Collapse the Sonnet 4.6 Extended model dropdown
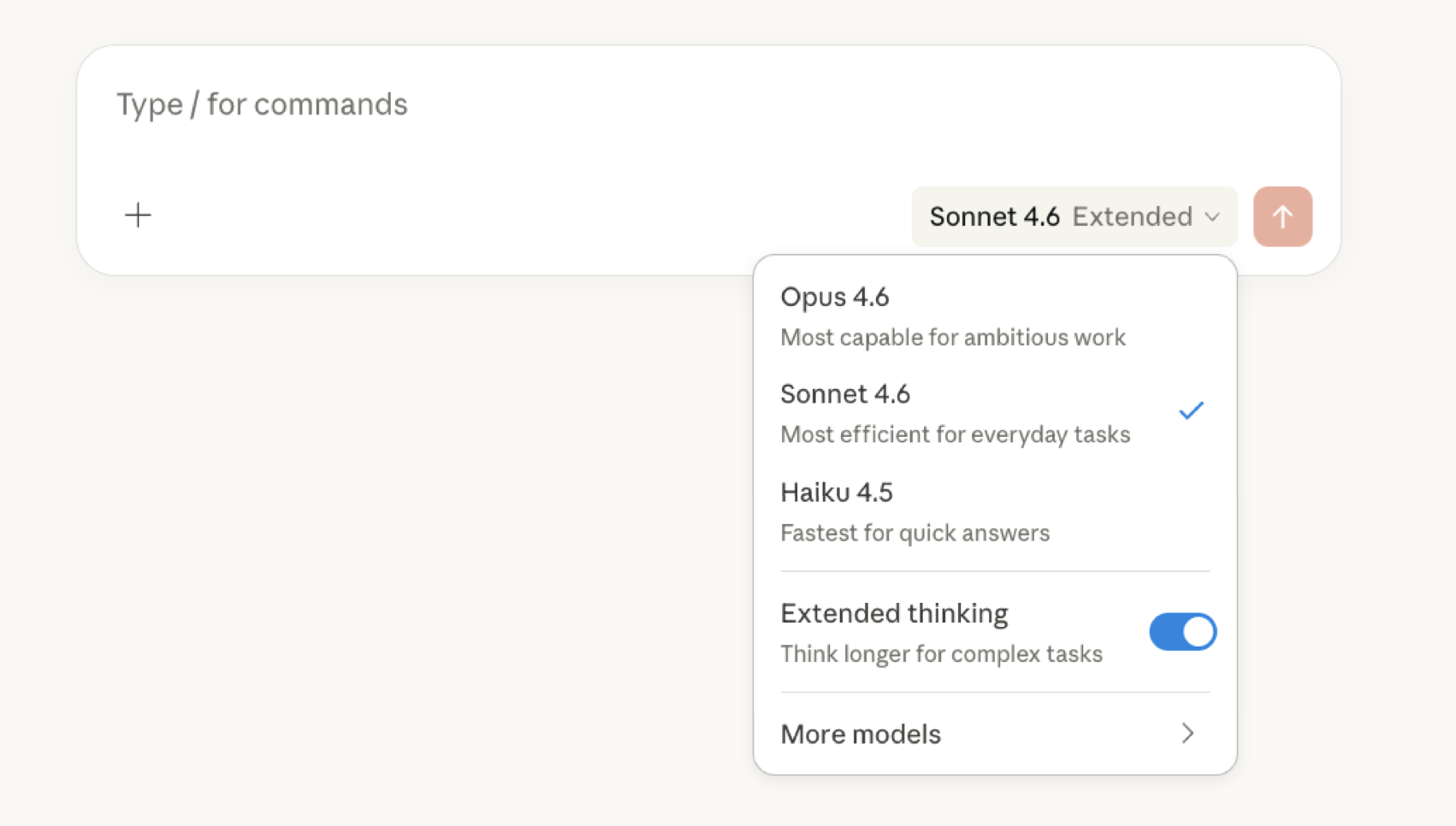1456x826 pixels. click(1074, 217)
